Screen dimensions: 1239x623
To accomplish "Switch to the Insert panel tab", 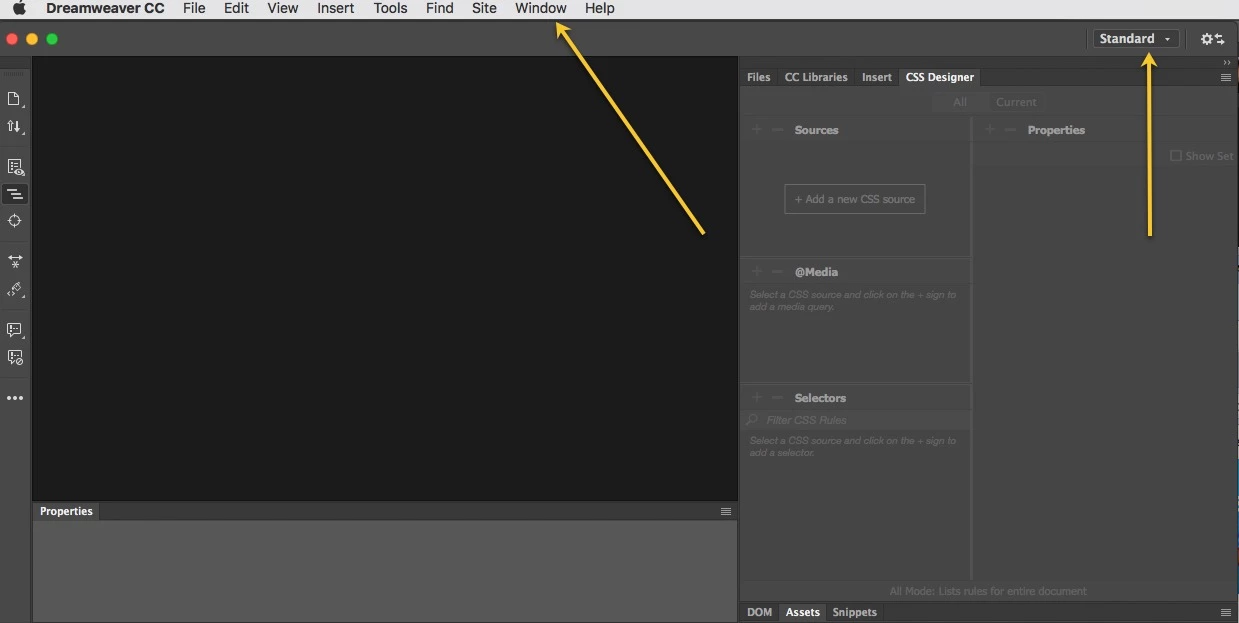I will click(x=877, y=77).
